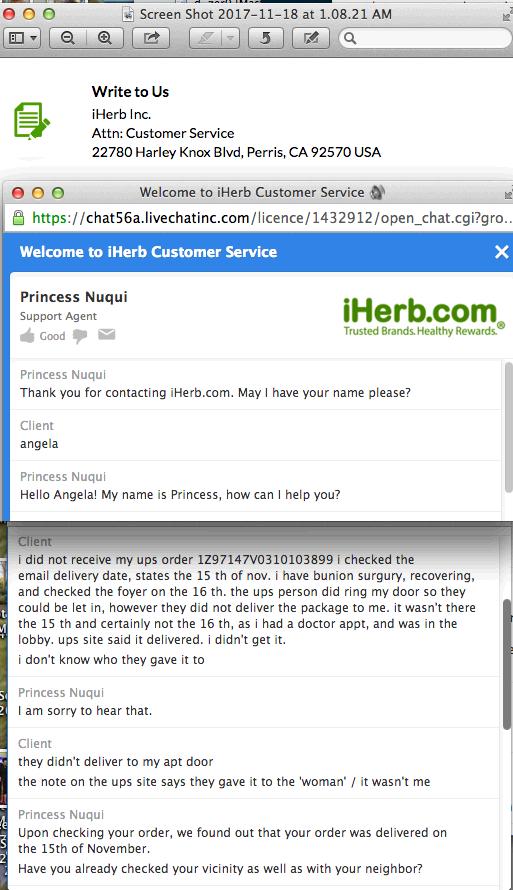
Task: Click the green Write to Us document icon
Action: [32, 120]
